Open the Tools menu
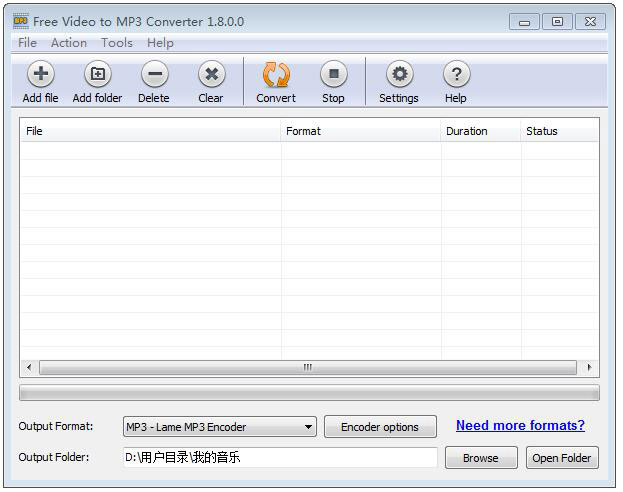 point(117,43)
